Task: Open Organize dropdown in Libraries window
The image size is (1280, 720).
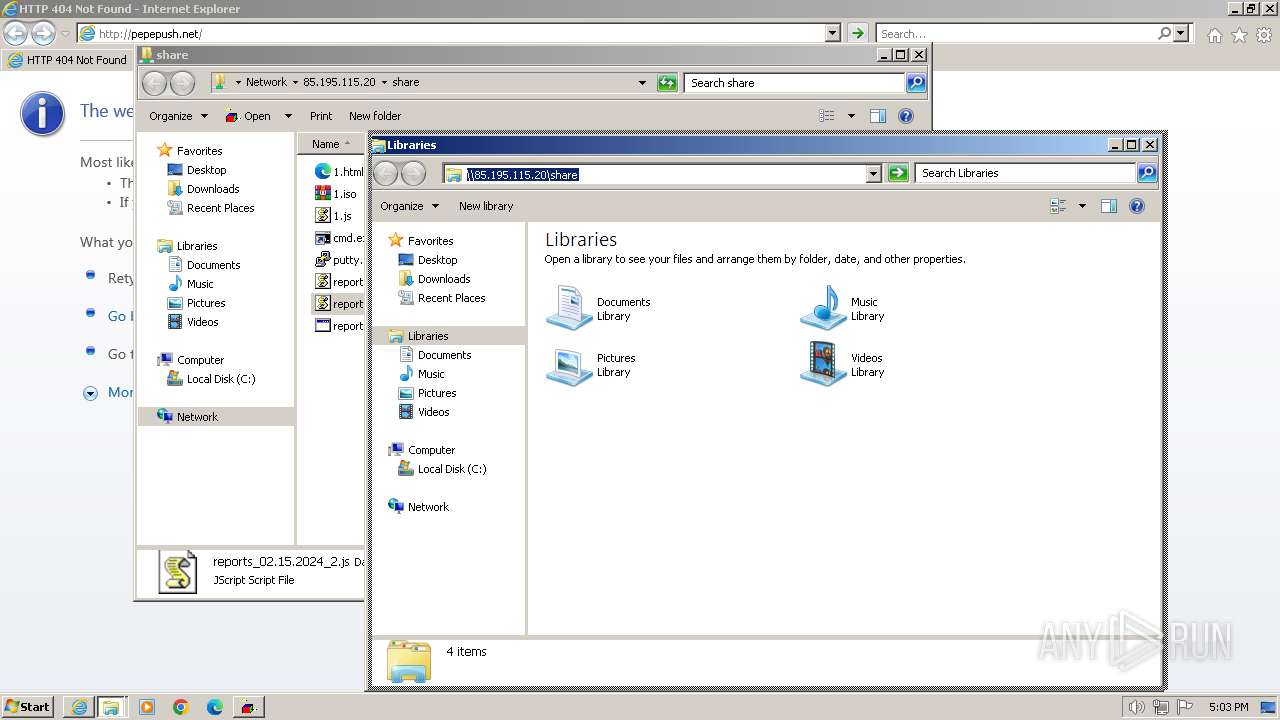Action: pyautogui.click(x=409, y=206)
